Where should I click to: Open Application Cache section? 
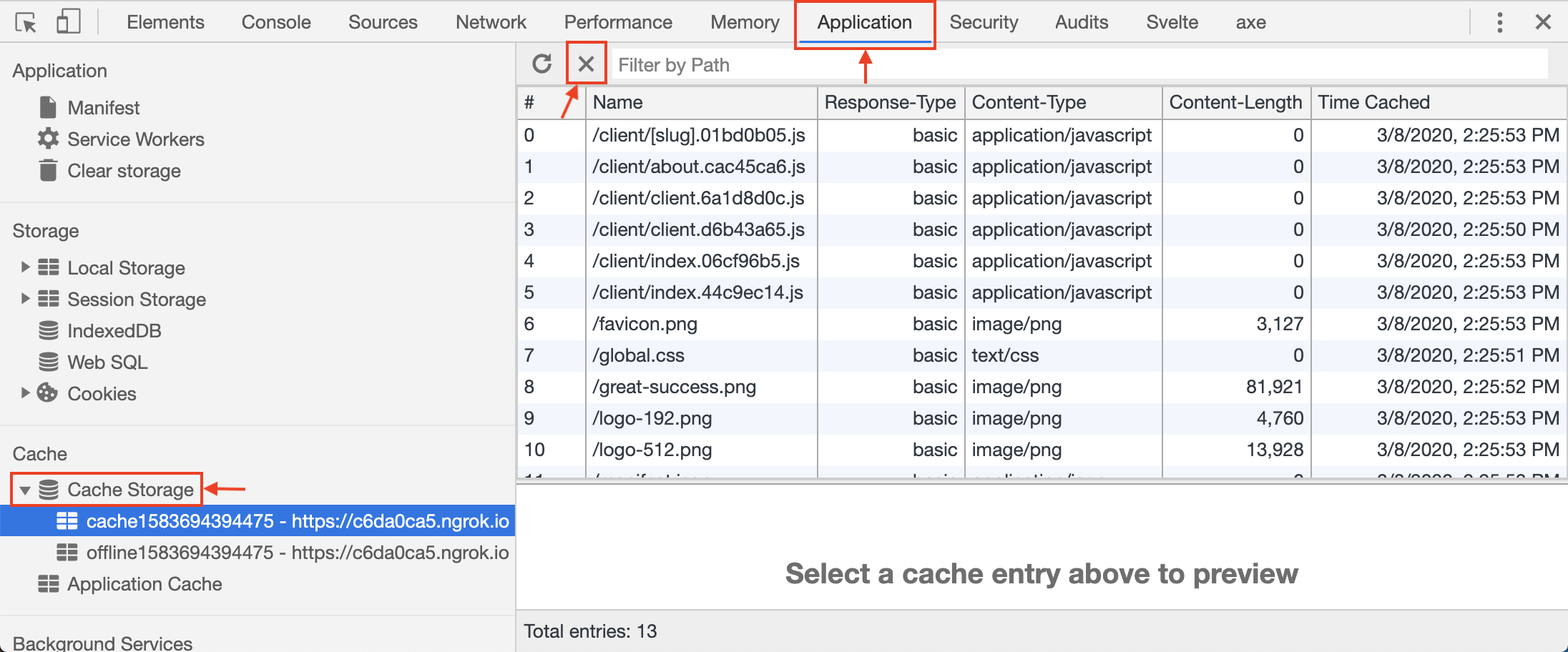[144, 584]
